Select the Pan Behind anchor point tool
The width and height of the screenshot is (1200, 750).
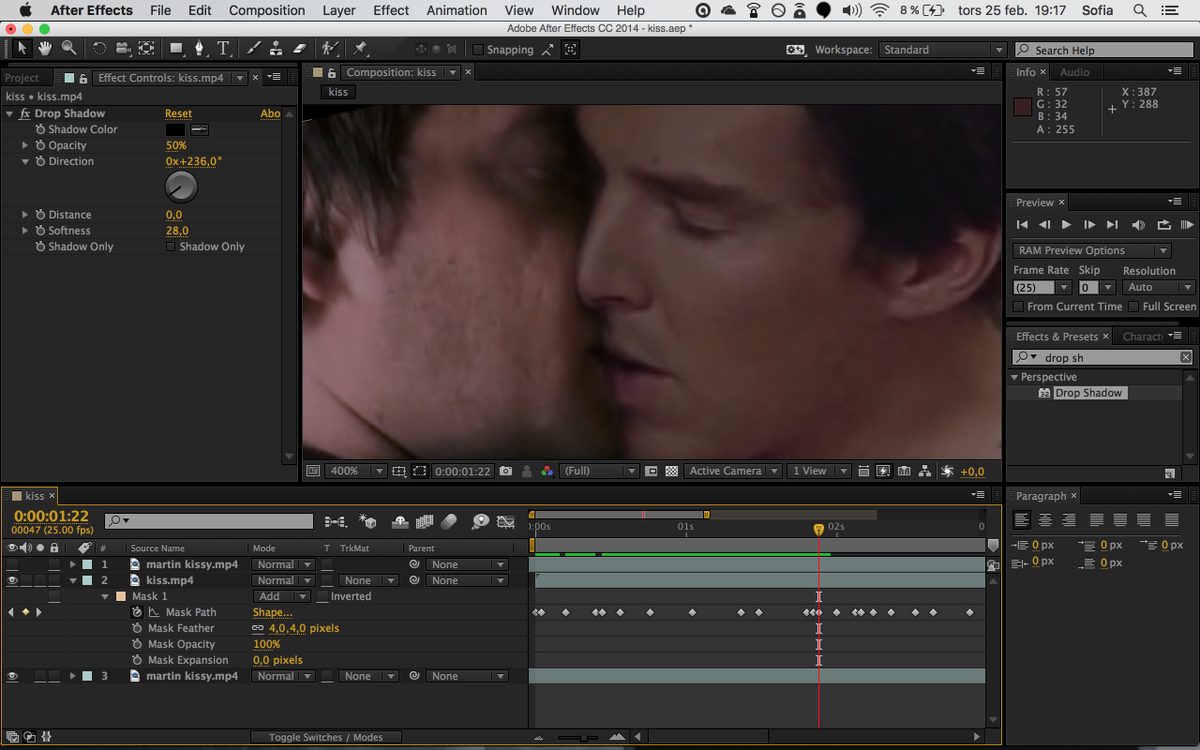click(146, 48)
